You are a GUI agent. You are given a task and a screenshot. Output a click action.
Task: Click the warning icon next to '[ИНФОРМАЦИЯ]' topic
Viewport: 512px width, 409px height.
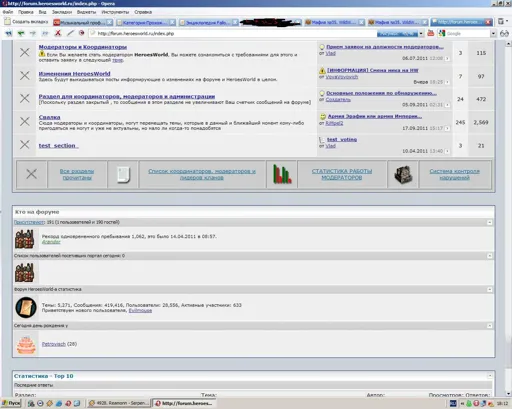coord(322,70)
